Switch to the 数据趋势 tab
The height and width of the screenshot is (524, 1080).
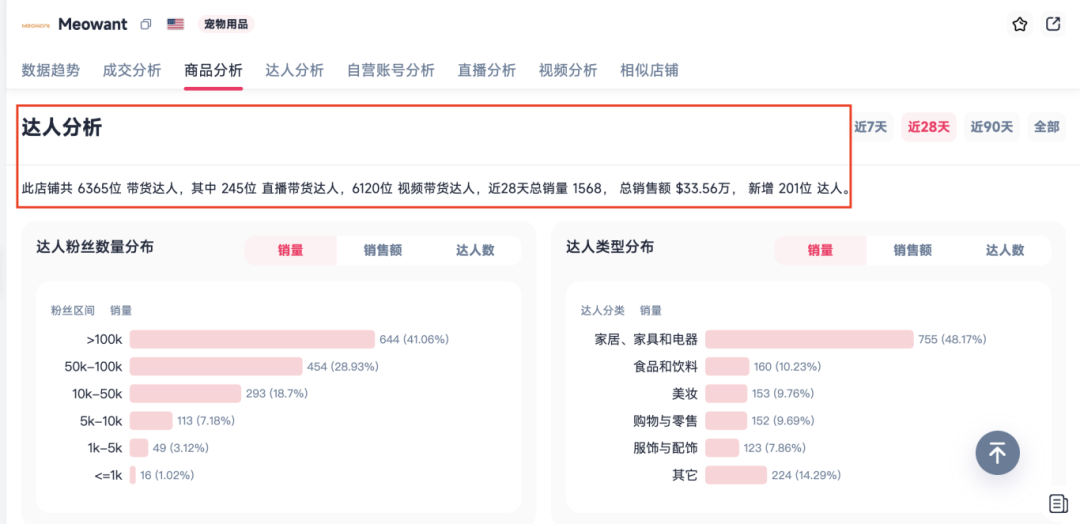pos(50,70)
